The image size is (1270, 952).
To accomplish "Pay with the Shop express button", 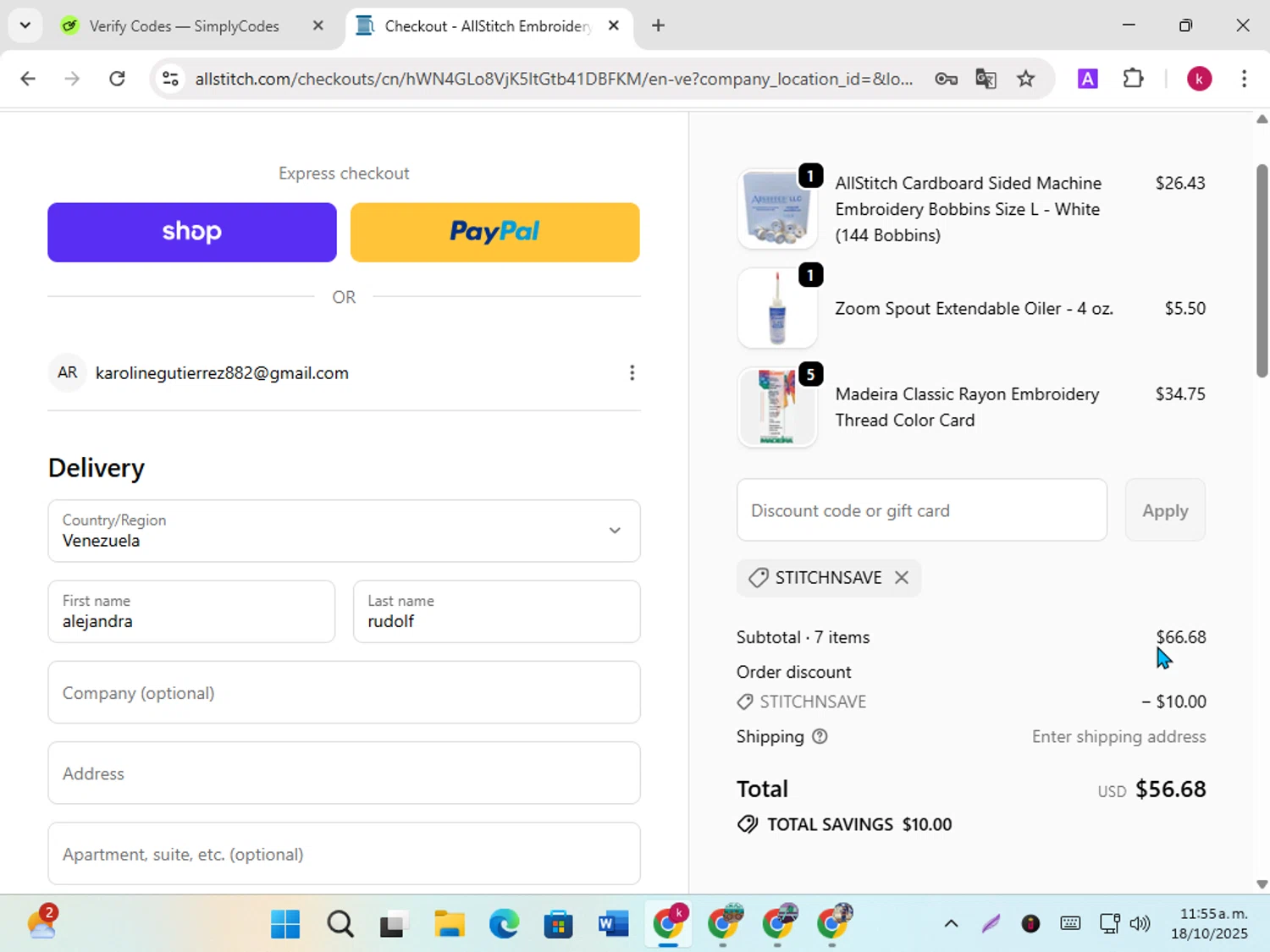I will (192, 232).
